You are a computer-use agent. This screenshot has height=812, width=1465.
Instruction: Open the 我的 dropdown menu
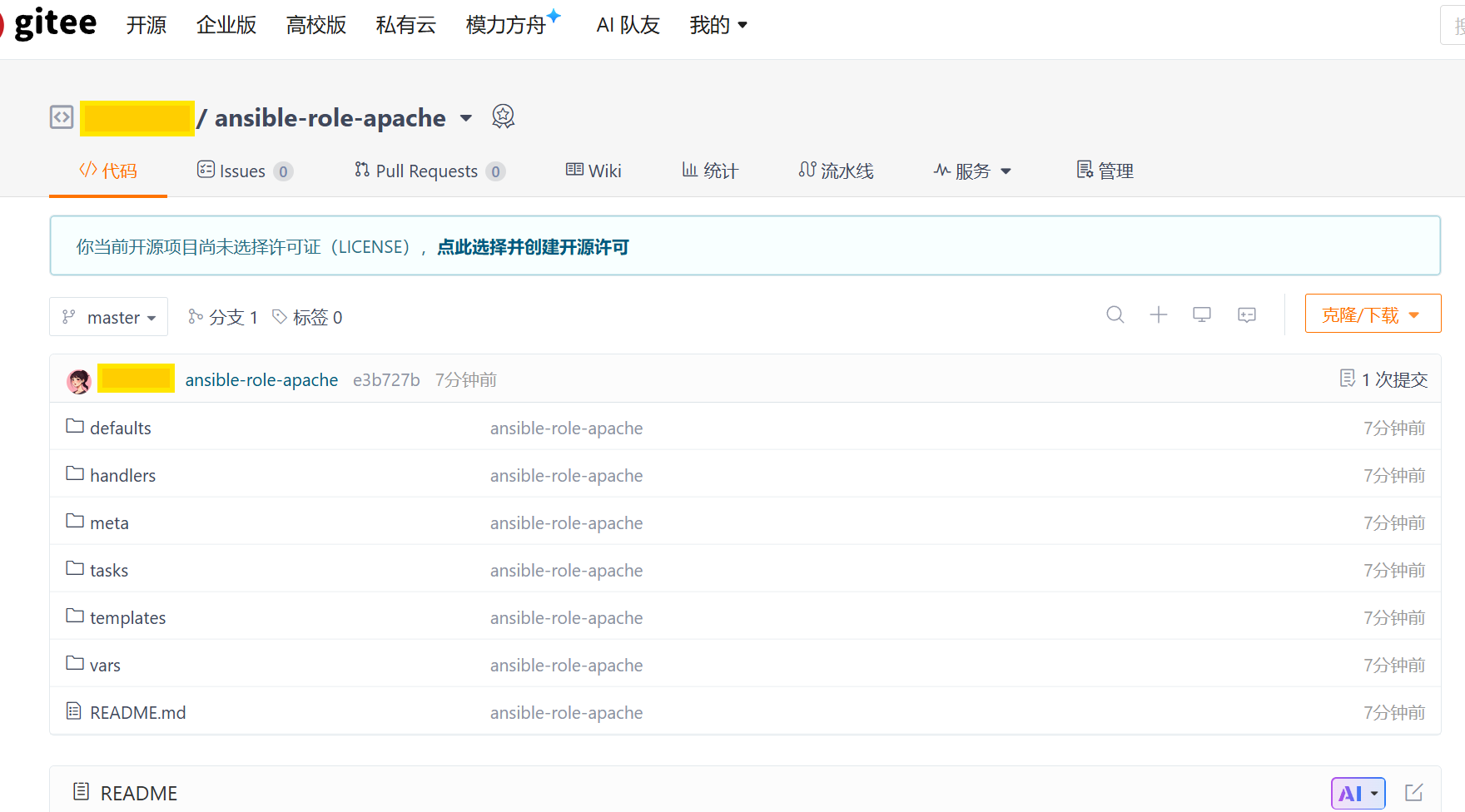pyautogui.click(x=718, y=25)
